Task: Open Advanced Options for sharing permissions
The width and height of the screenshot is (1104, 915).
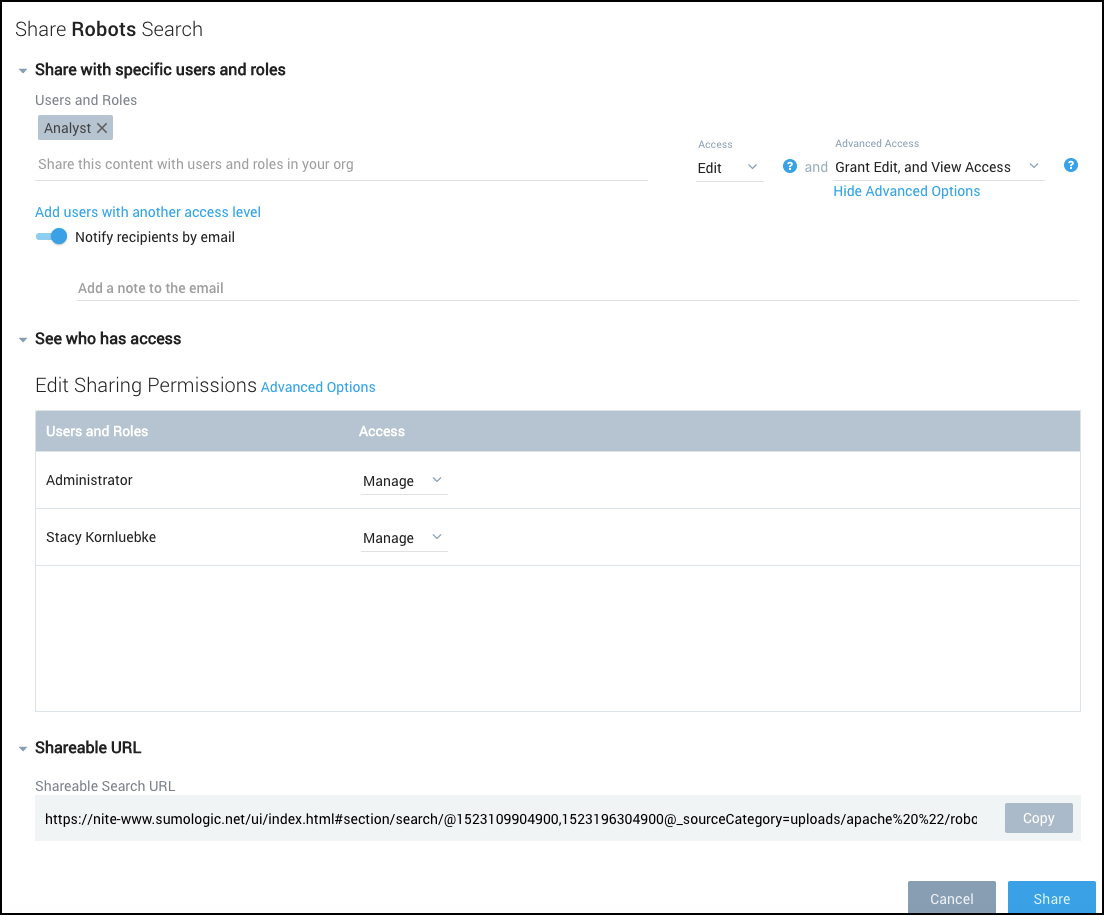Action: click(x=318, y=387)
